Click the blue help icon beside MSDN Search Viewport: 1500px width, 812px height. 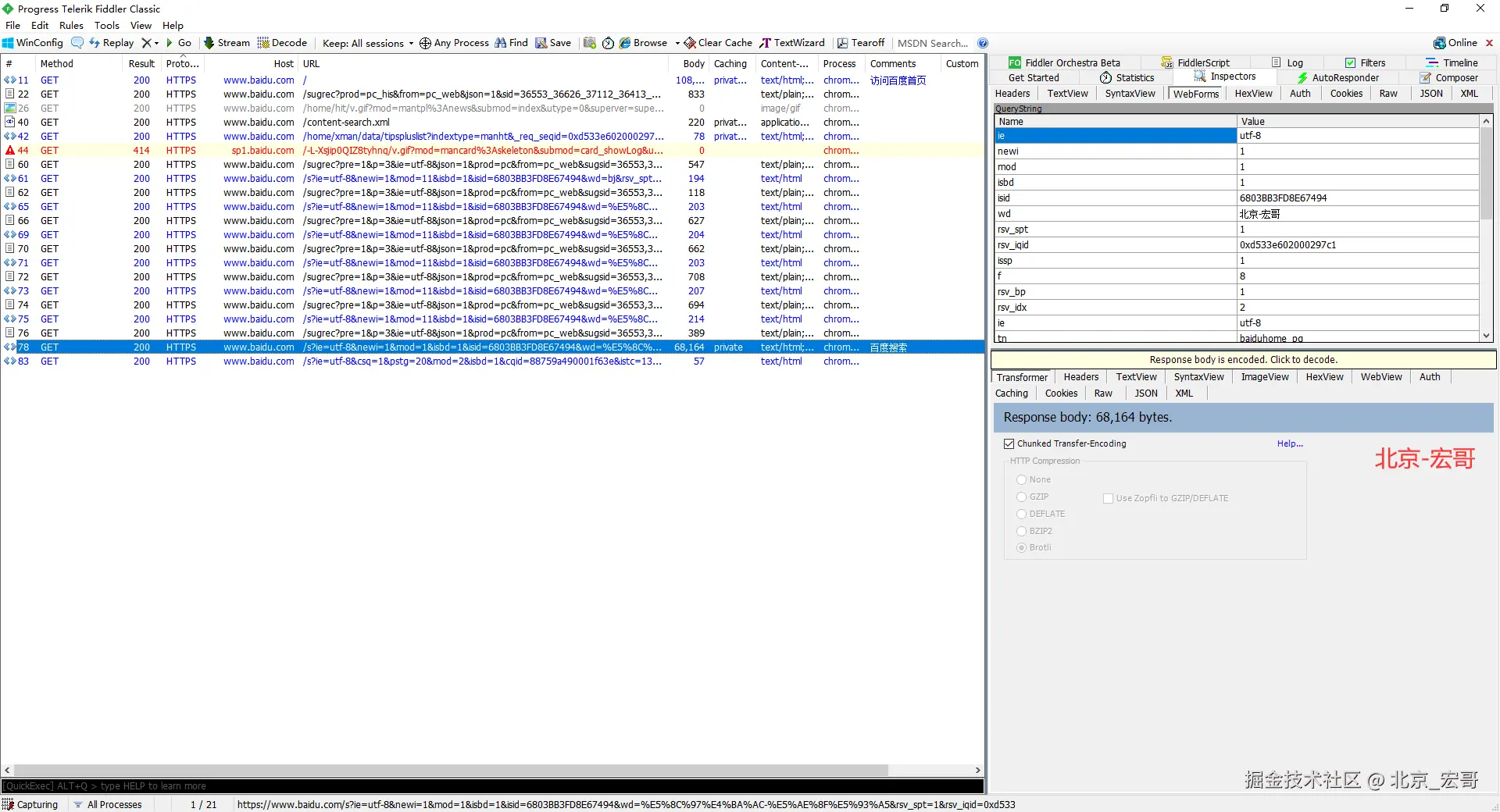coord(983,43)
